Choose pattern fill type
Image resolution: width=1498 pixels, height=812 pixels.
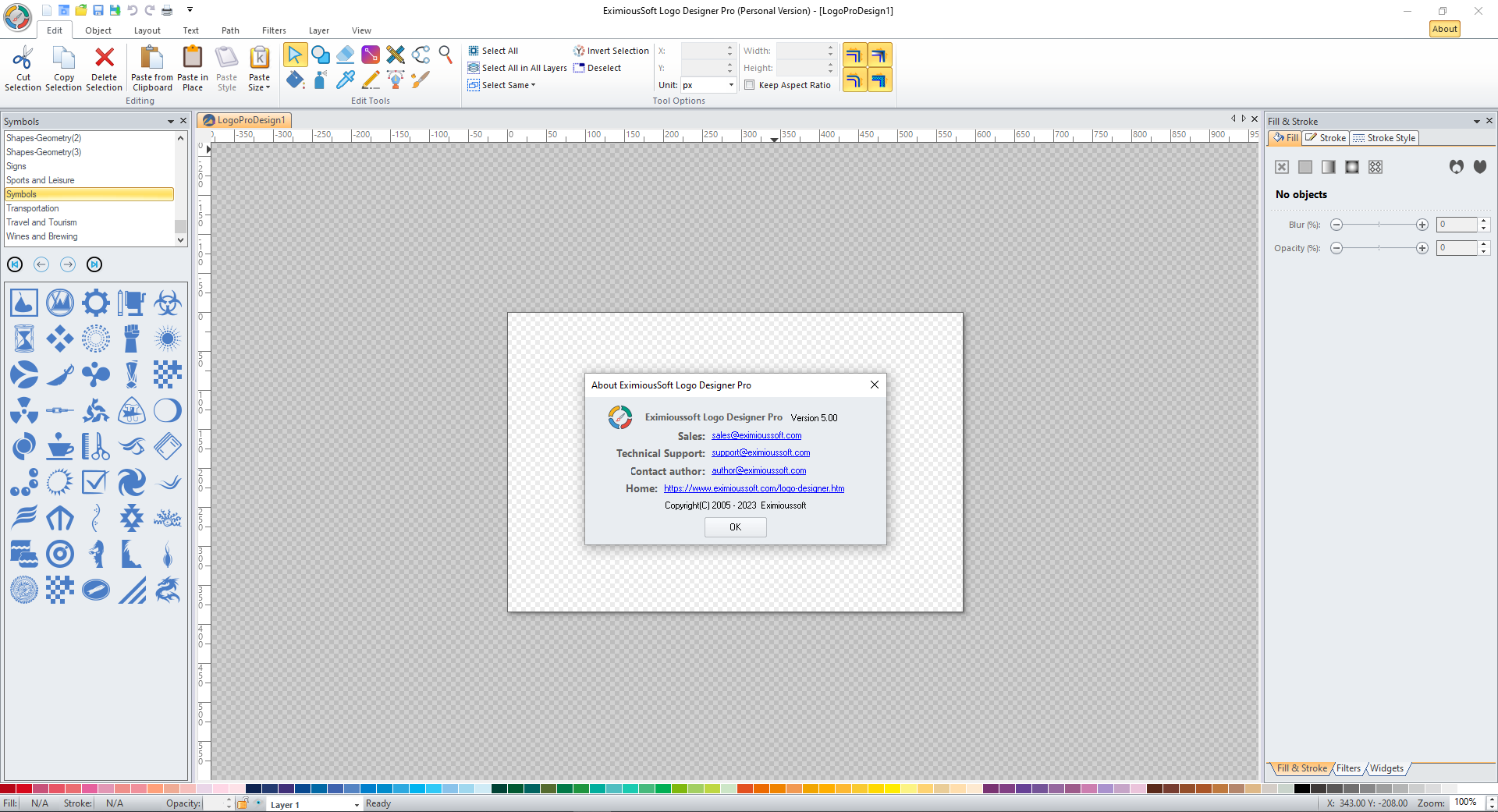click(x=1376, y=167)
